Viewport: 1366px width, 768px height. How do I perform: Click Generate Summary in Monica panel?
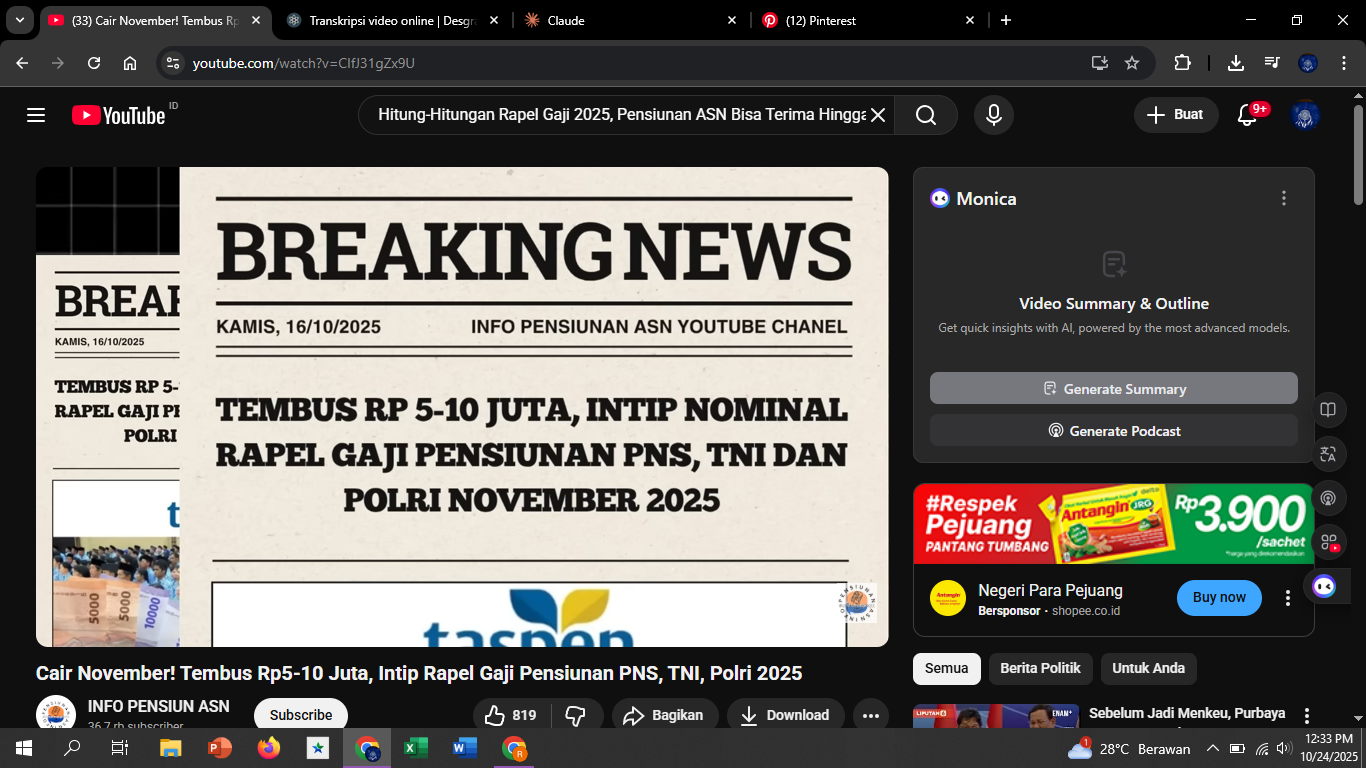coord(1114,389)
